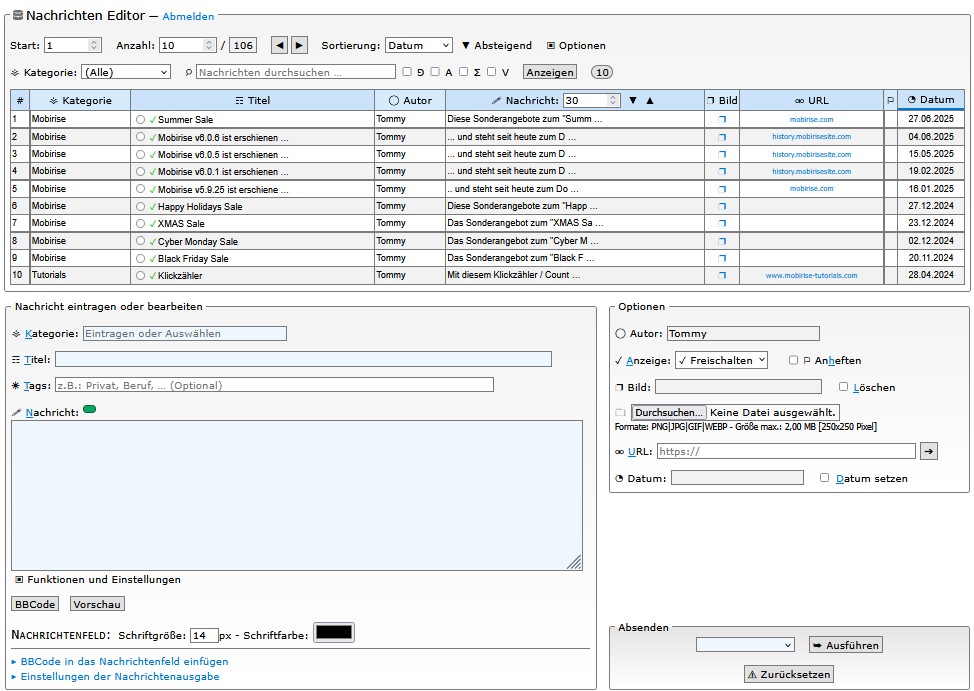The height and width of the screenshot is (691, 974).
Task: Select the radio button for Cyber Monday Sale
Action: pyautogui.click(x=140, y=241)
